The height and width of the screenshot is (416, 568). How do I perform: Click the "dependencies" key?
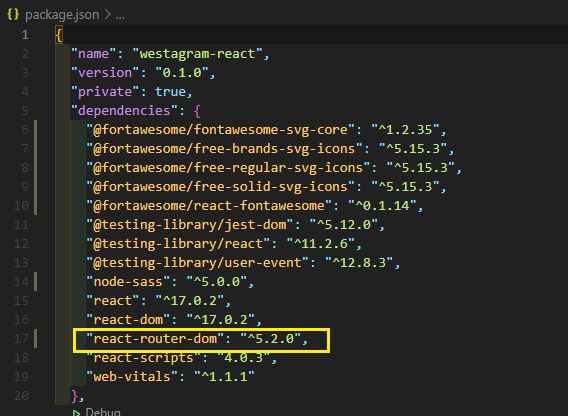124,111
